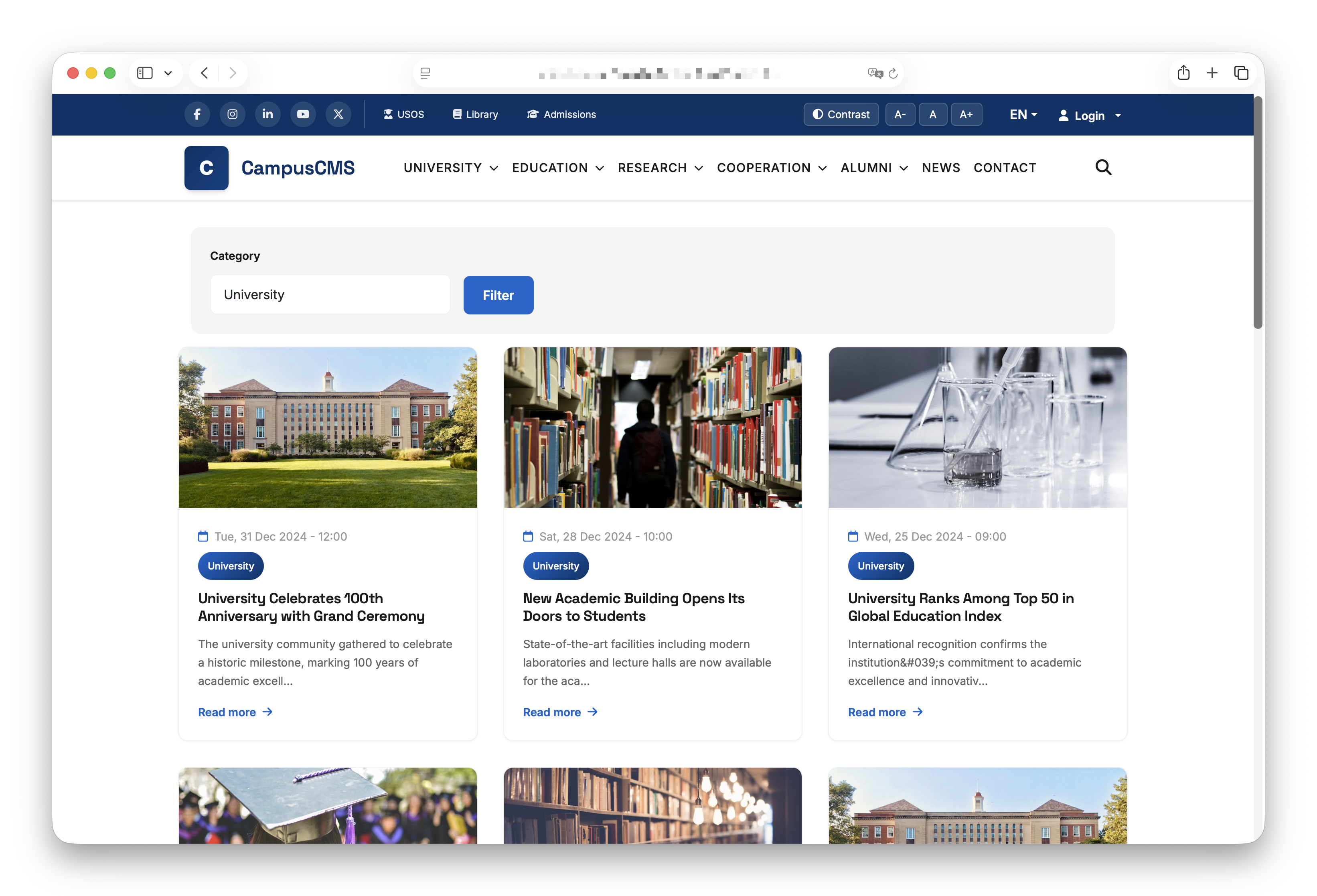Image resolution: width=1317 pixels, height=896 pixels.
Task: Decrease font size with the A- button
Action: coord(900,114)
